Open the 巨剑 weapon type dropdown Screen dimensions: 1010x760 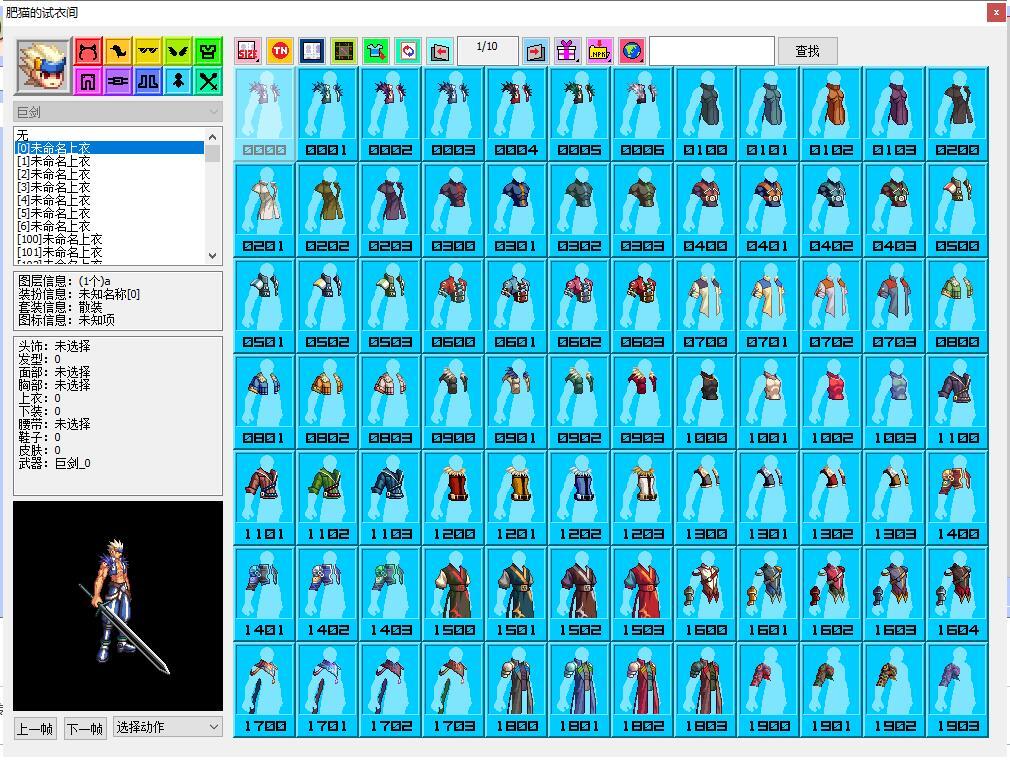pos(117,112)
